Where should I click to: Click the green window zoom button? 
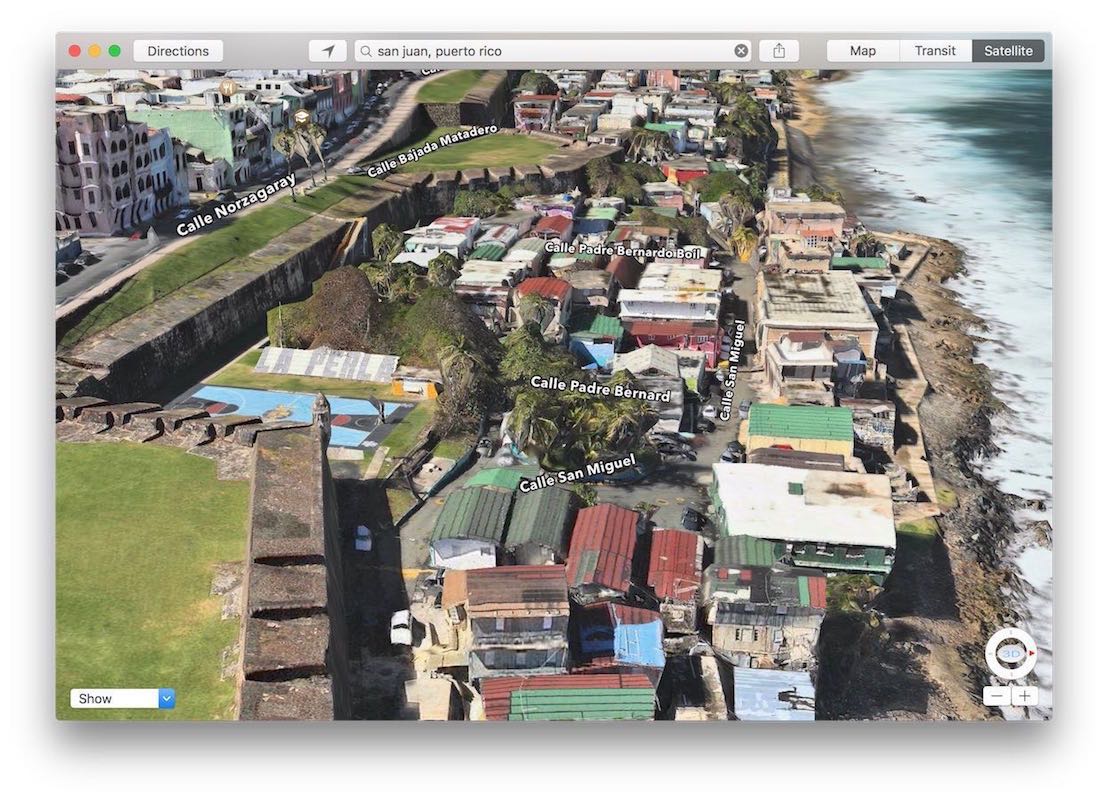115,51
